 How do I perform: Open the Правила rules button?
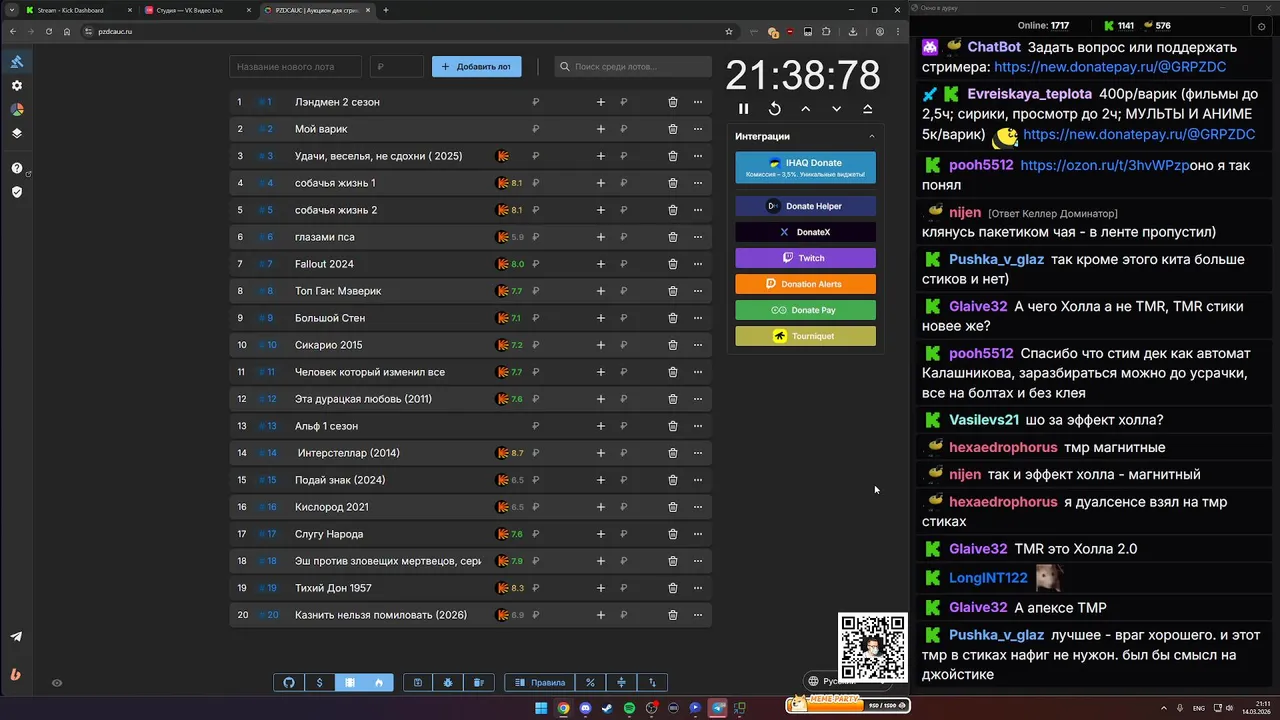540,683
